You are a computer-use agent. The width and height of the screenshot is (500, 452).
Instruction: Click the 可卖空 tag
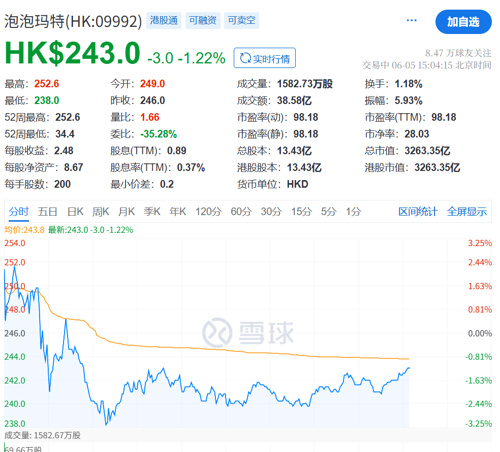[241, 21]
